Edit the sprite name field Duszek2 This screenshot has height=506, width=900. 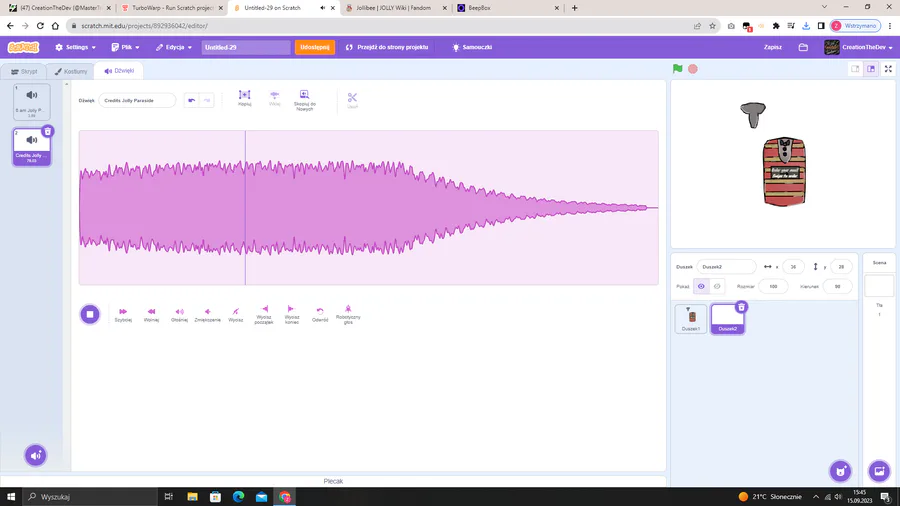[x=727, y=267]
